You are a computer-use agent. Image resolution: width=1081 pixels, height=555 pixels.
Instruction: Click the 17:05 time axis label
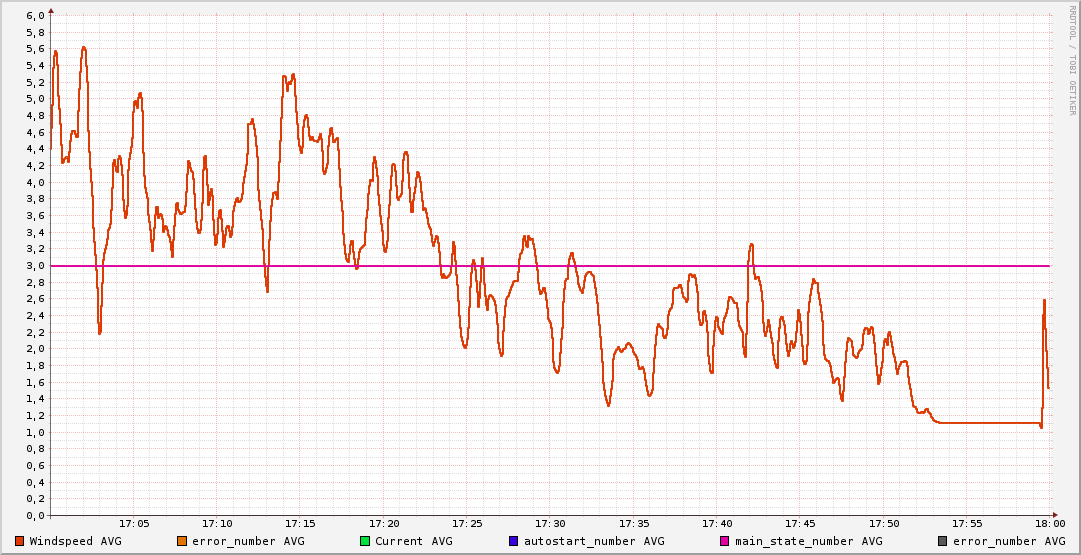tap(134, 523)
